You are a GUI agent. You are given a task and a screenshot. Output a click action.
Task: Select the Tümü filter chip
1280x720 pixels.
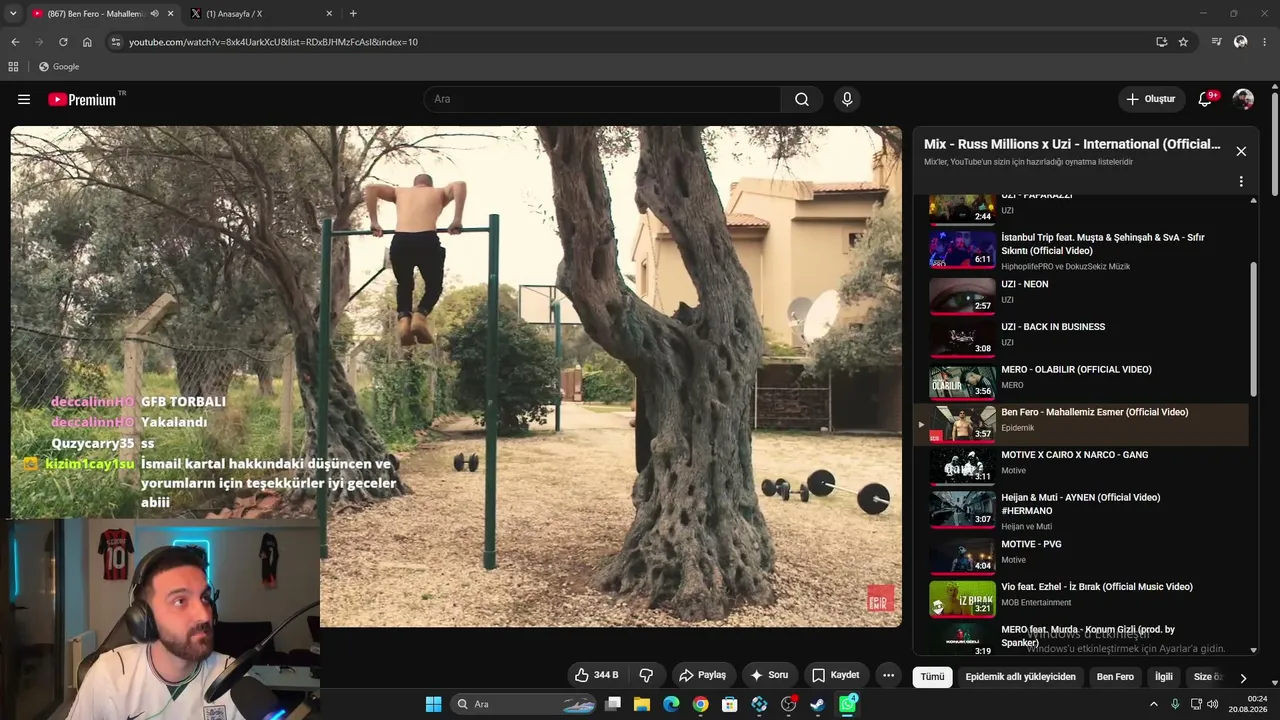pyautogui.click(x=932, y=677)
